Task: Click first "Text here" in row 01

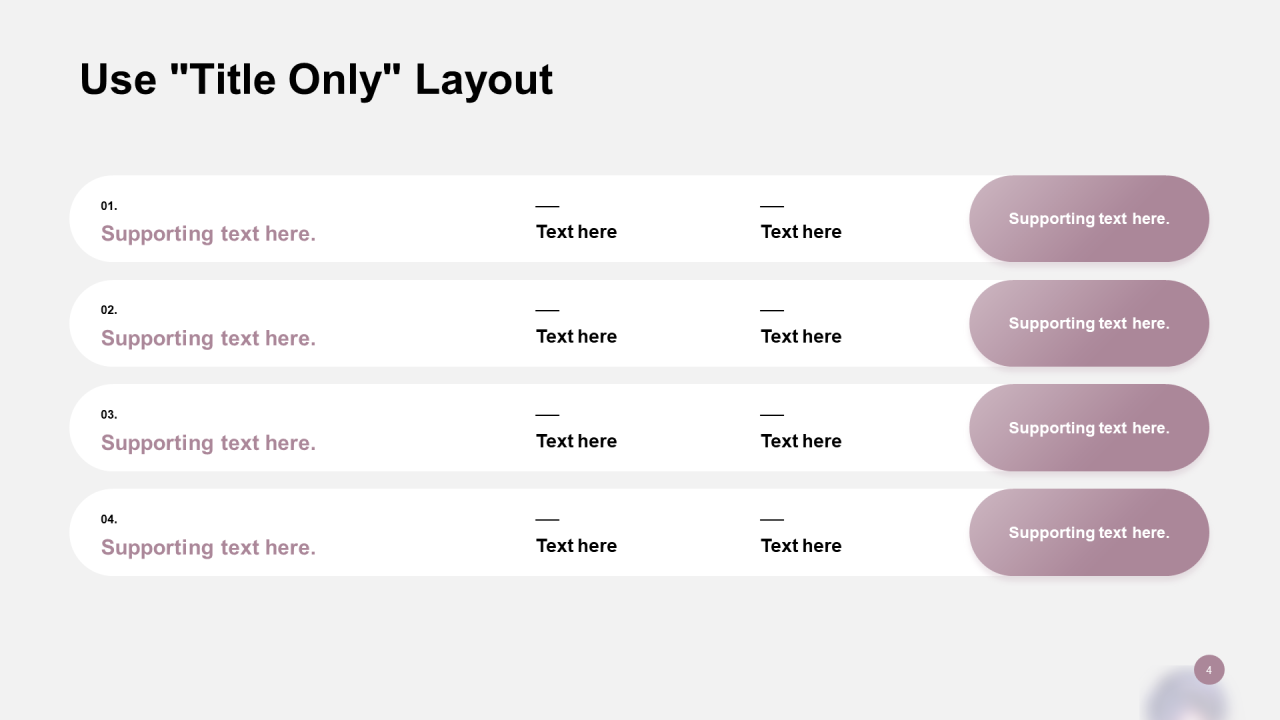Action: tap(576, 232)
